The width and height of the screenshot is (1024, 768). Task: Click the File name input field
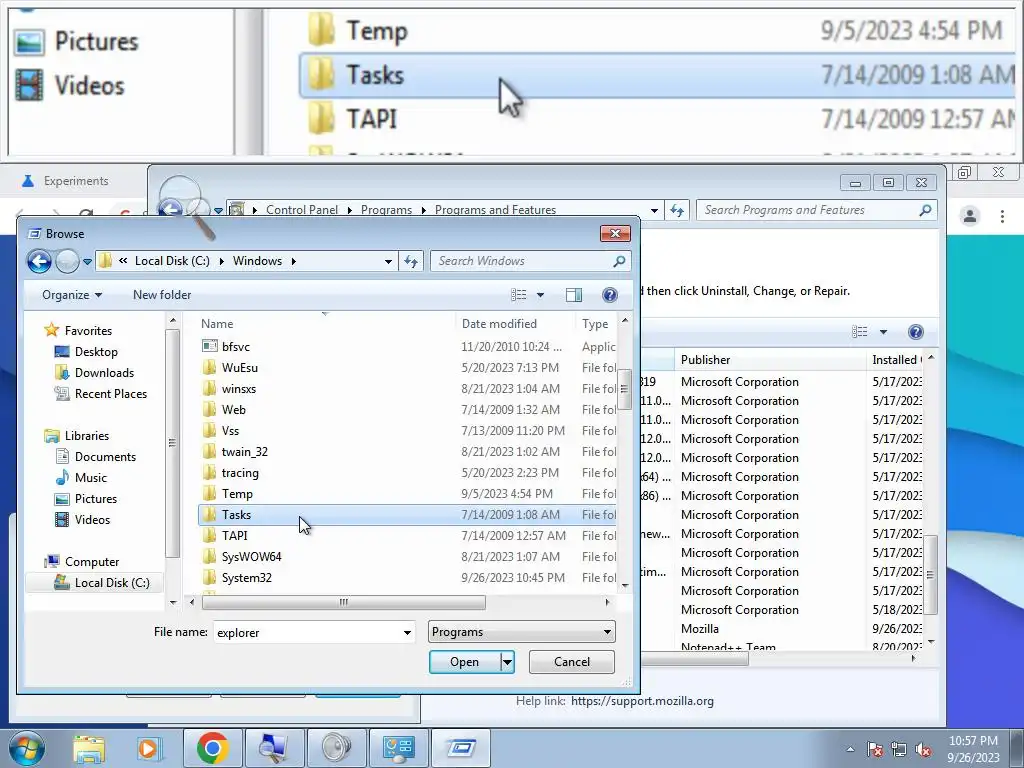(307, 632)
